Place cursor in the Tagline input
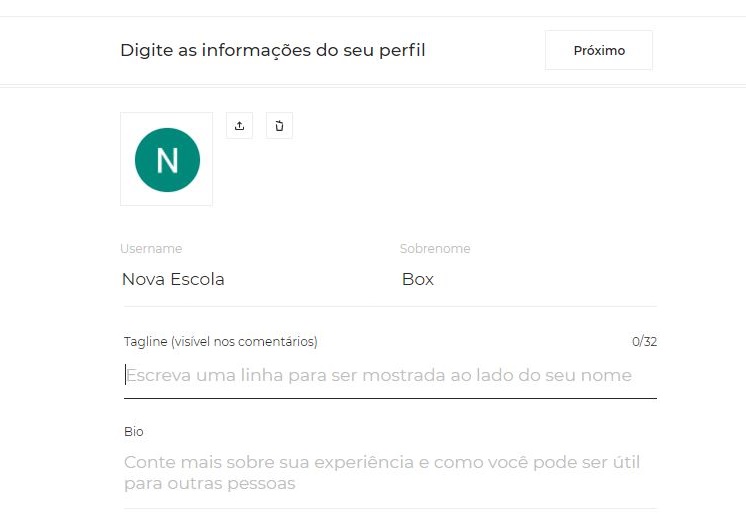 tap(390, 376)
